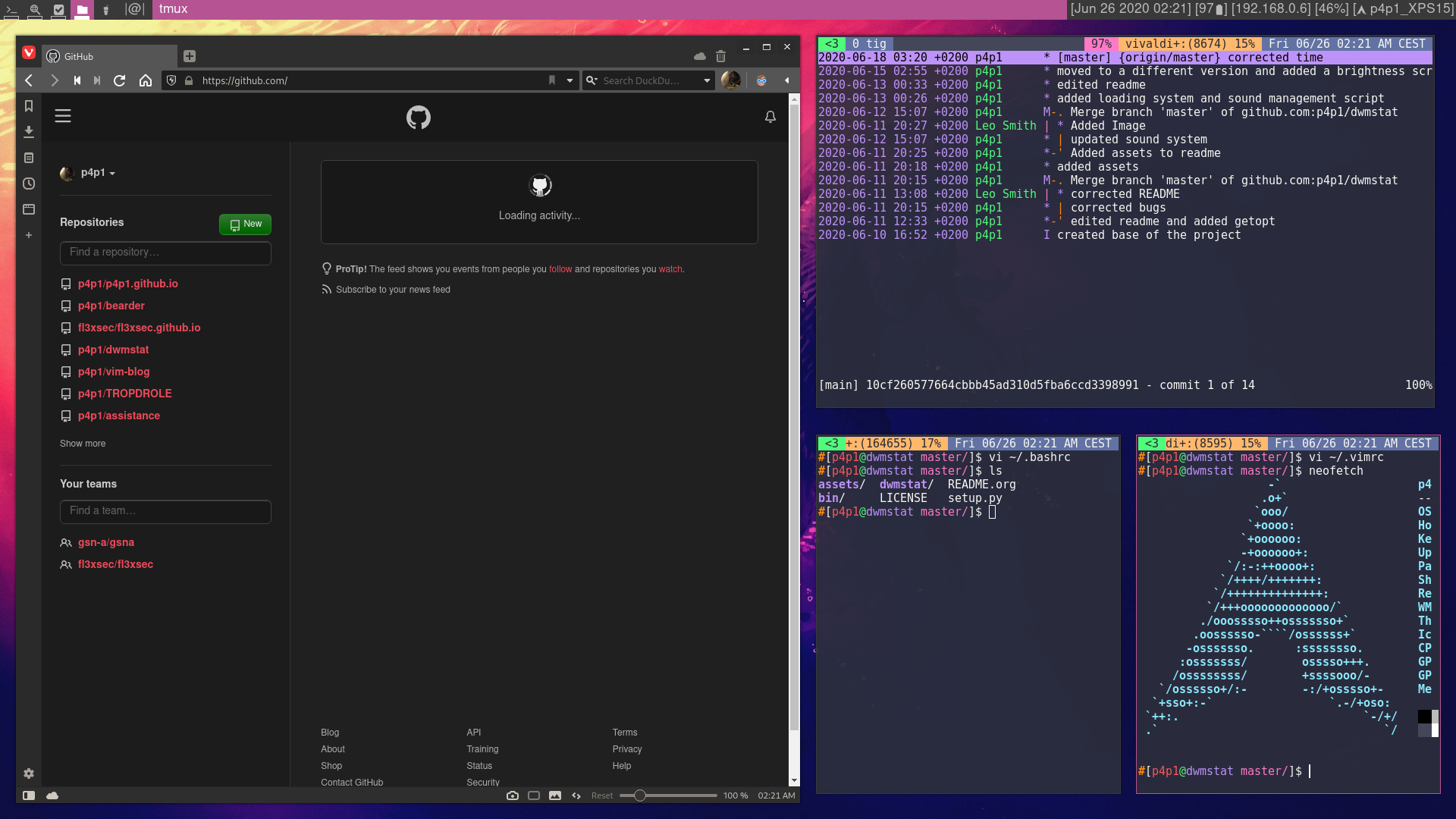Open the history panel clock icon

(x=29, y=184)
